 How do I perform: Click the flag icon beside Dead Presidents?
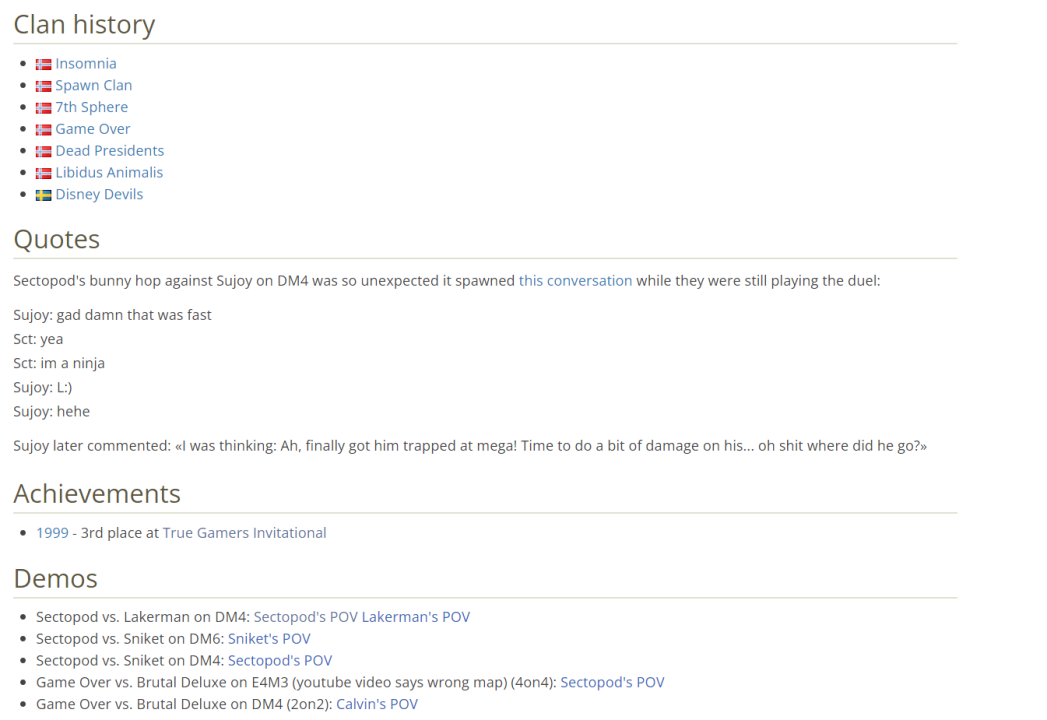tap(43, 152)
